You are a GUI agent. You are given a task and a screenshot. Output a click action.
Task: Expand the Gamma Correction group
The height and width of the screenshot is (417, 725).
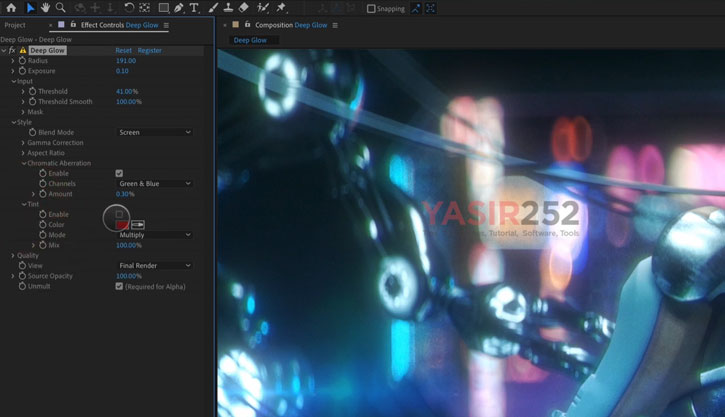(x=23, y=143)
